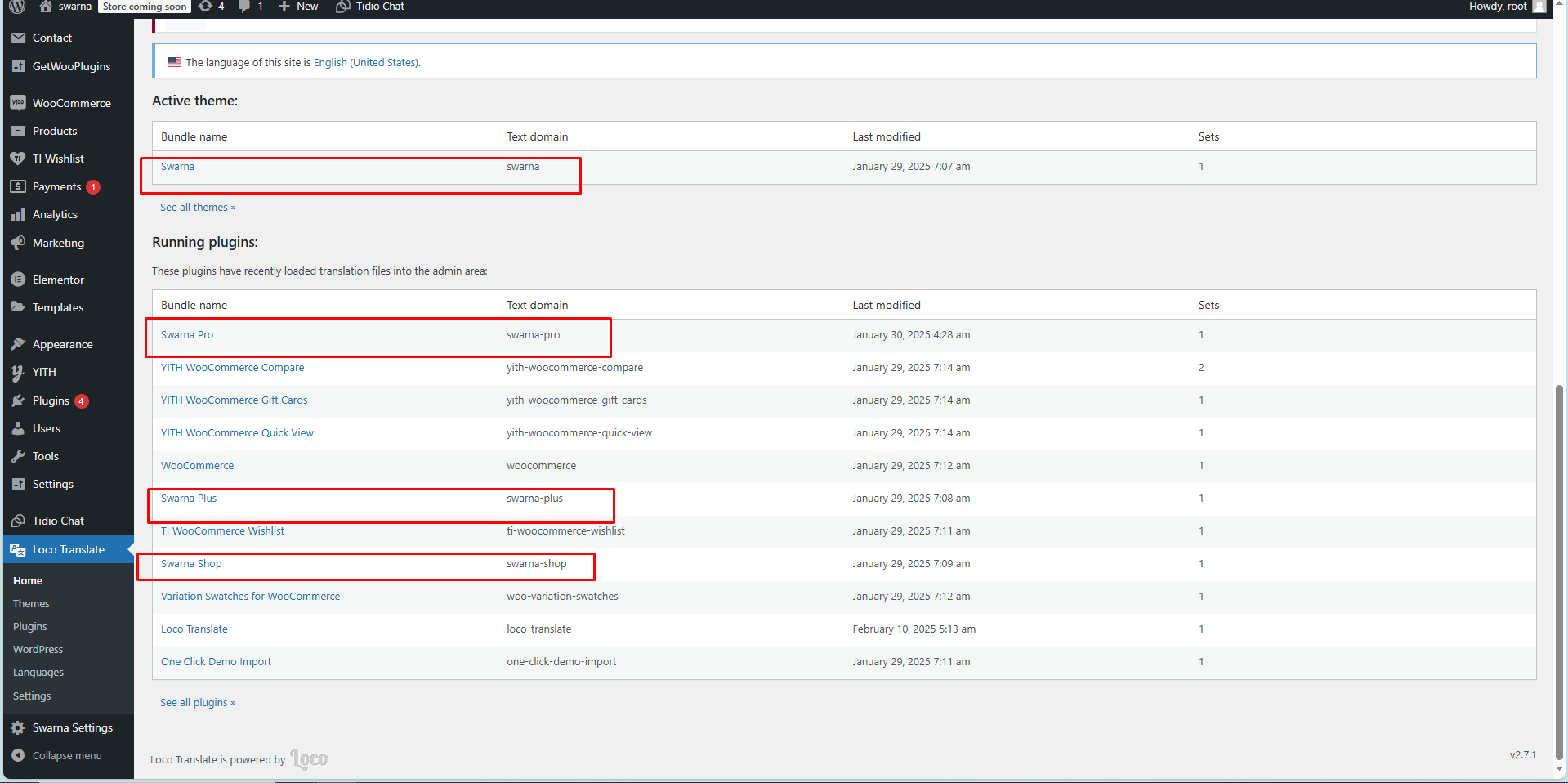
Task: Click the WordPress logo icon
Action: click(x=17, y=7)
